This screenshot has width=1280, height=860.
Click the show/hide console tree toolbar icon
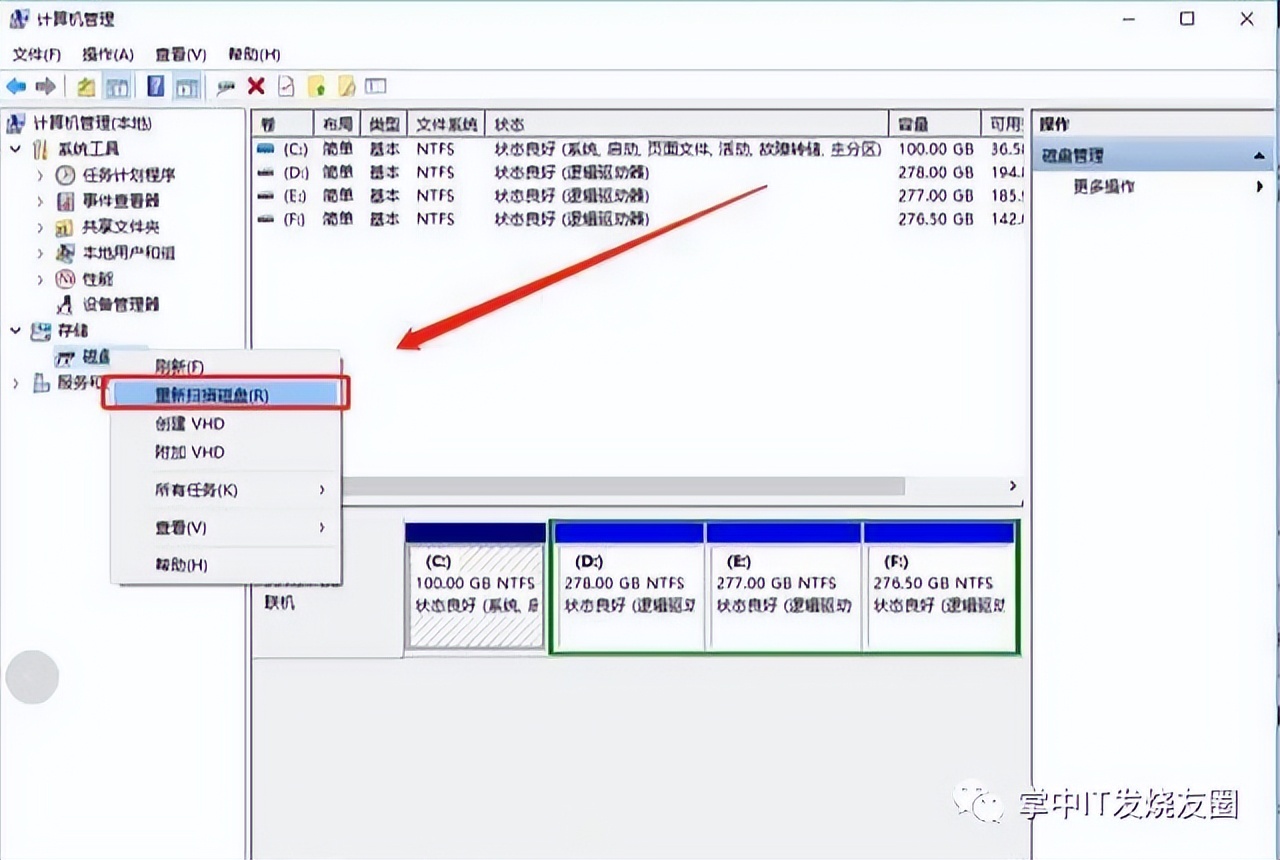point(117,86)
